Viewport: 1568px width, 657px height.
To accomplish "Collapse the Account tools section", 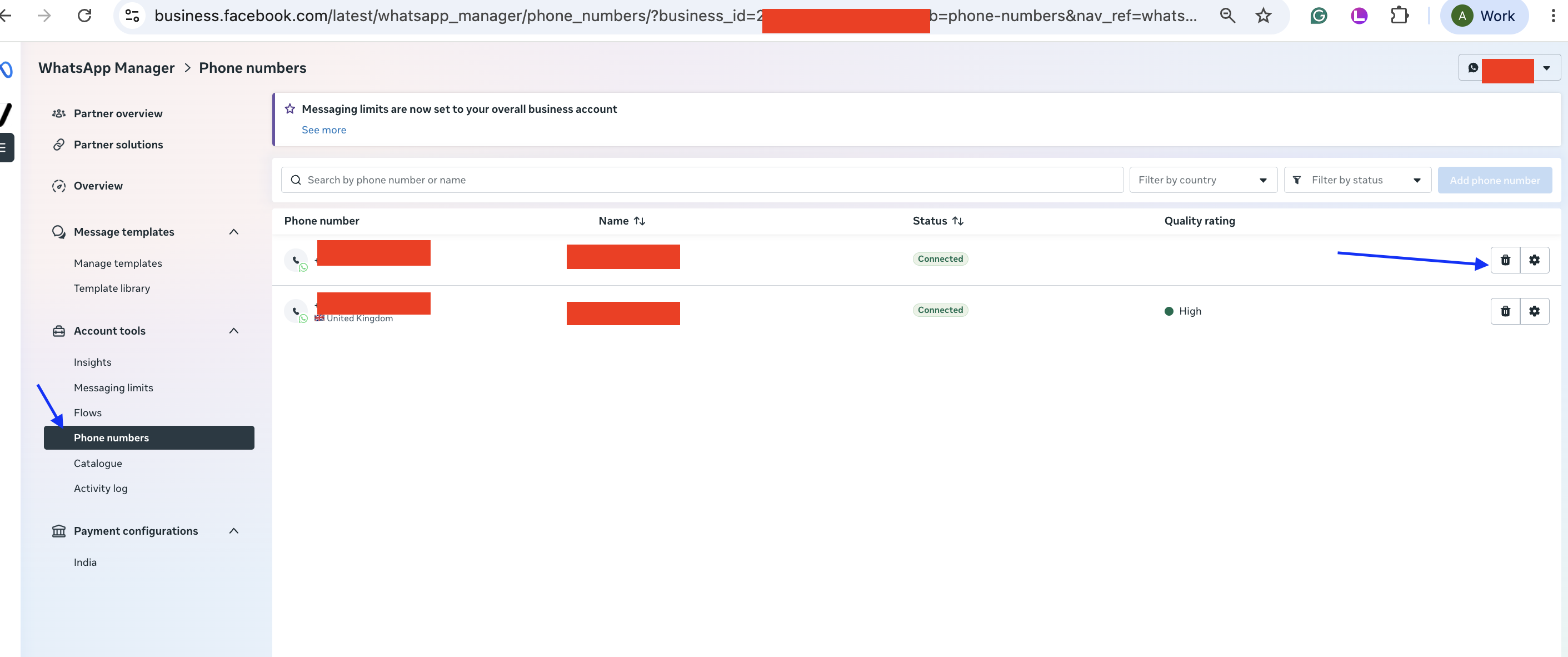I will 234,331.
